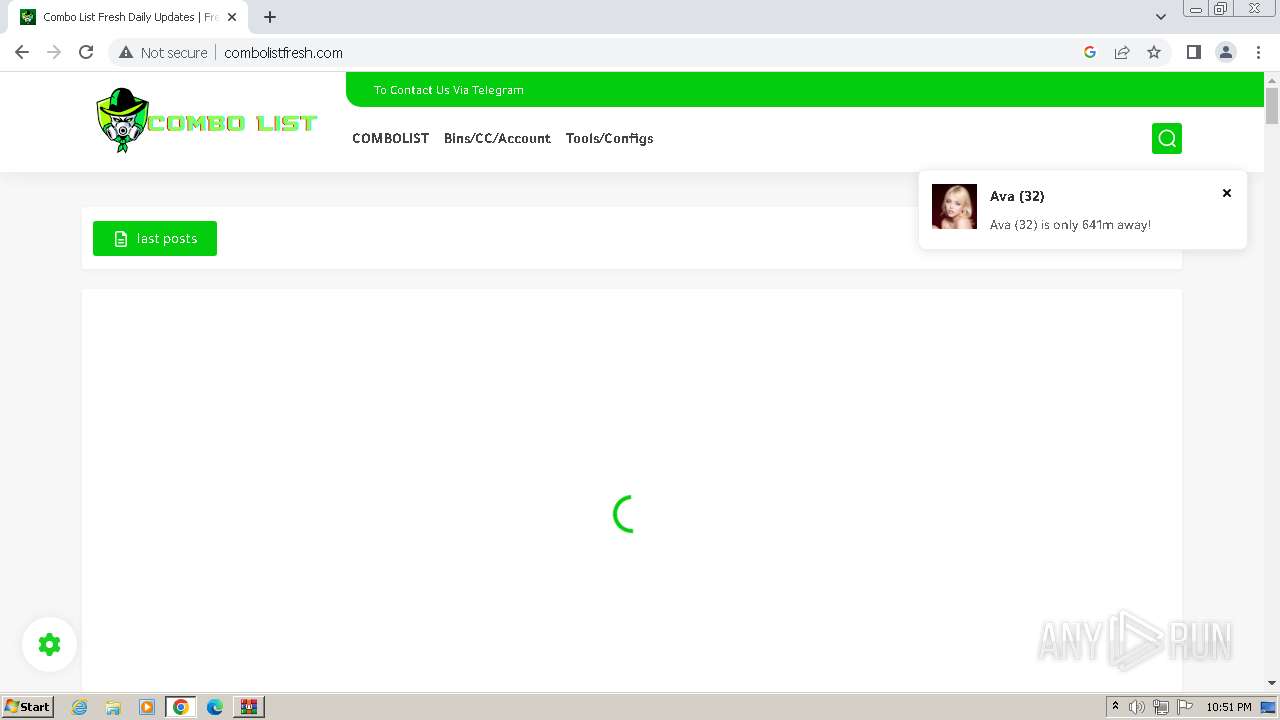1280x720 pixels.
Task: Open the green settings gear button
Action: pyautogui.click(x=49, y=645)
